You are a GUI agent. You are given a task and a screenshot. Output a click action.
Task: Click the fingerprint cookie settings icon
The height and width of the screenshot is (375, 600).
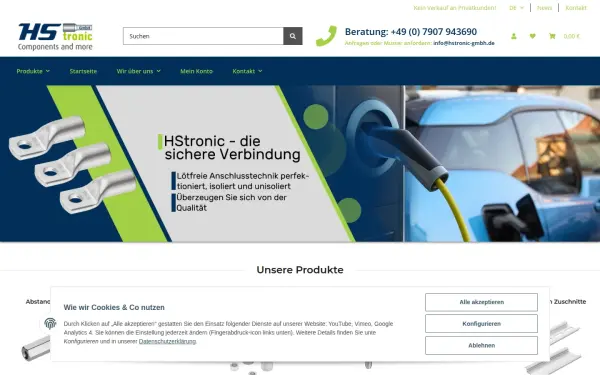pyautogui.click(x=50, y=323)
